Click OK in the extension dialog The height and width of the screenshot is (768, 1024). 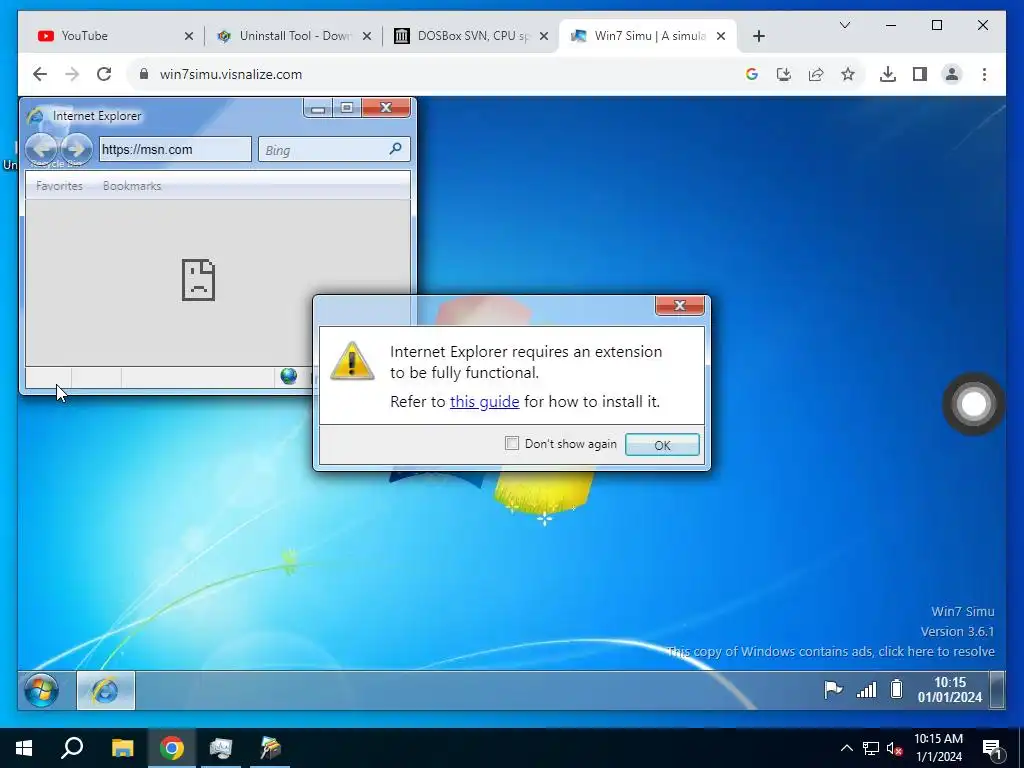pos(662,445)
